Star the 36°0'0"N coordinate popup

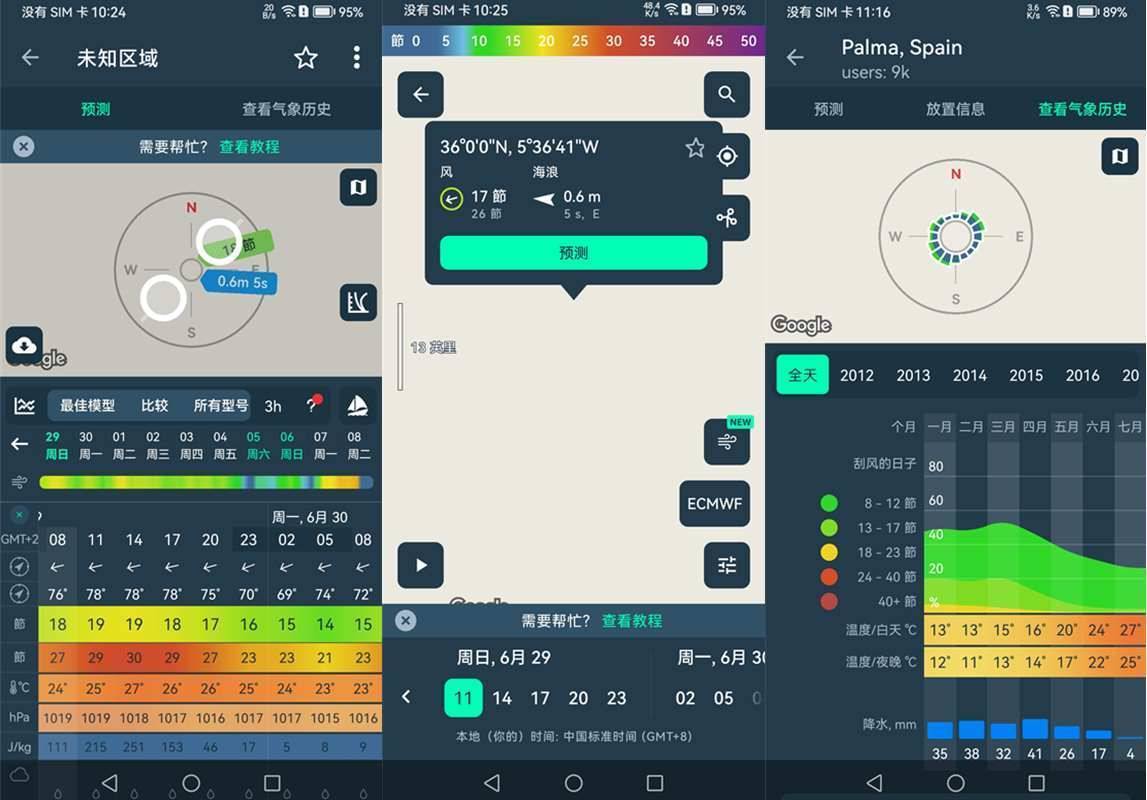tap(695, 148)
